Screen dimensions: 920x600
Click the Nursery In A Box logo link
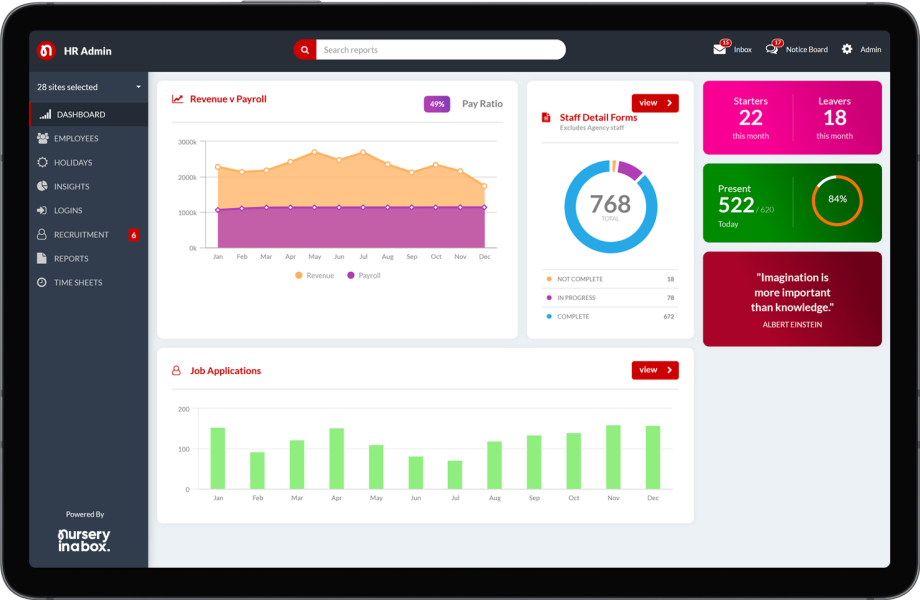coord(85,539)
